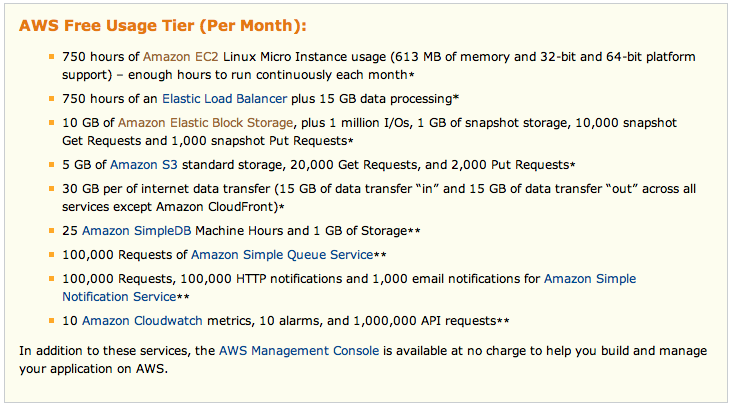Select the bullet before the Elastic Block Storage item
This screenshot has height=407, width=732.
coord(51,123)
